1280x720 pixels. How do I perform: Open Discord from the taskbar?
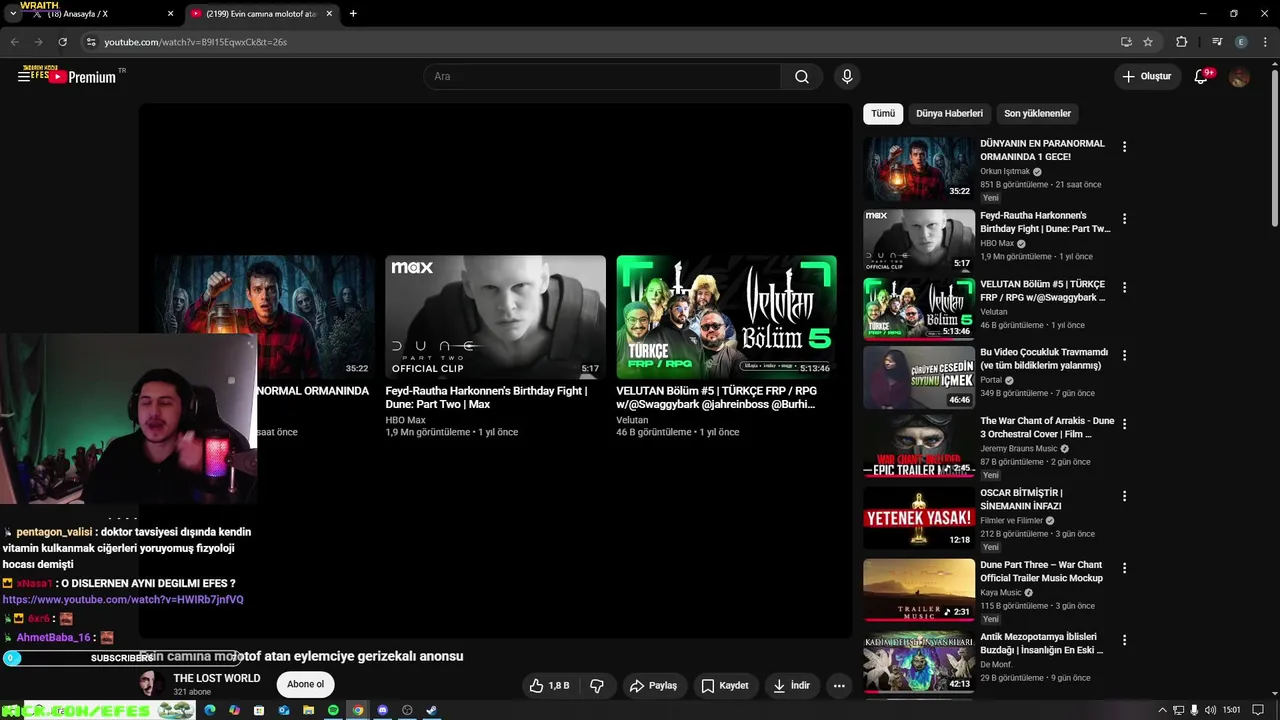click(382, 710)
